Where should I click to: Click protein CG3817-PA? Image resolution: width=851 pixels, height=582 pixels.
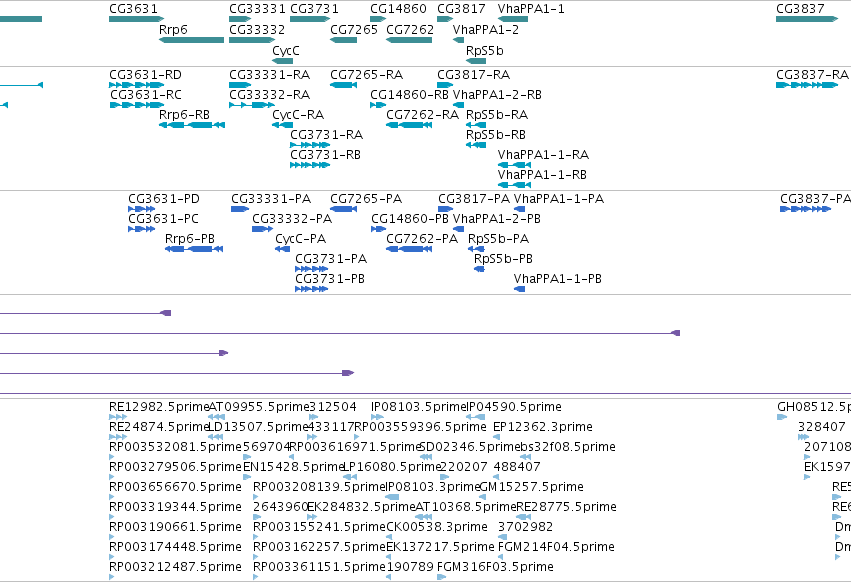point(474,199)
